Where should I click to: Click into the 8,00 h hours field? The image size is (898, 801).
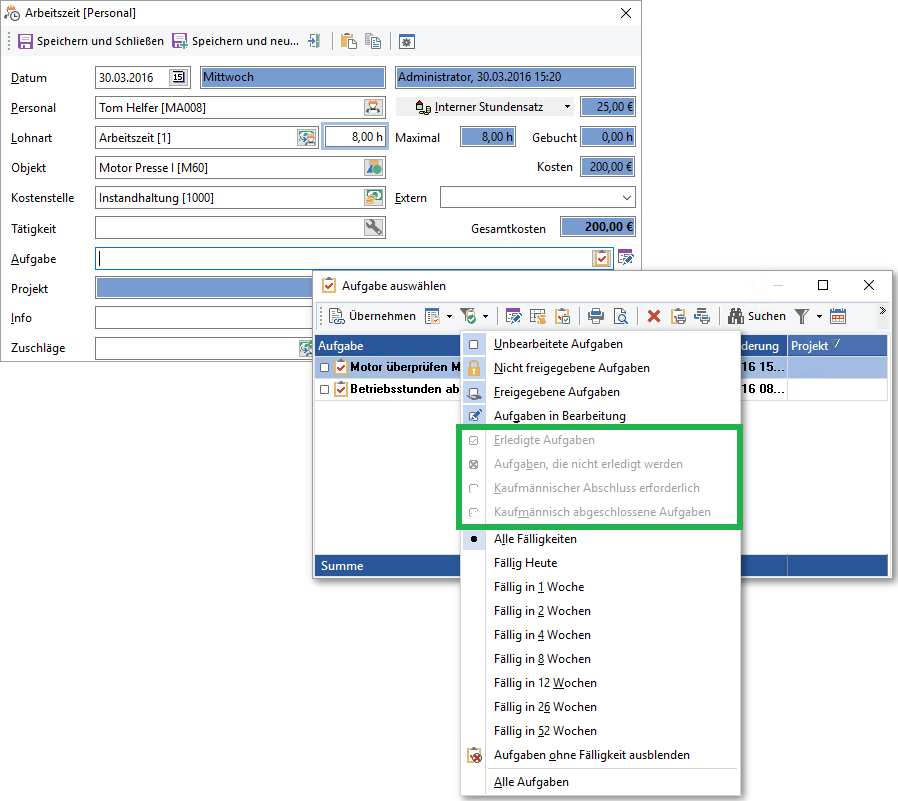point(355,137)
